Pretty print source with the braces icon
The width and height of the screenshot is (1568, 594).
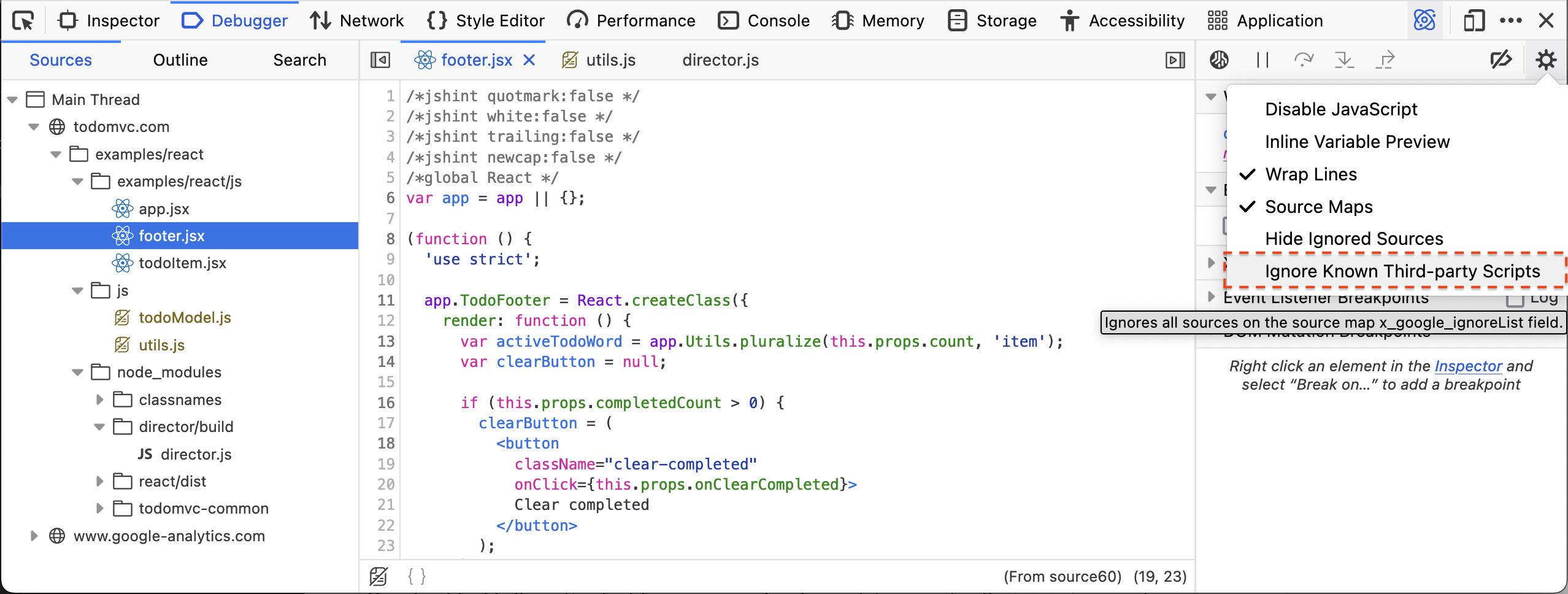point(417,576)
